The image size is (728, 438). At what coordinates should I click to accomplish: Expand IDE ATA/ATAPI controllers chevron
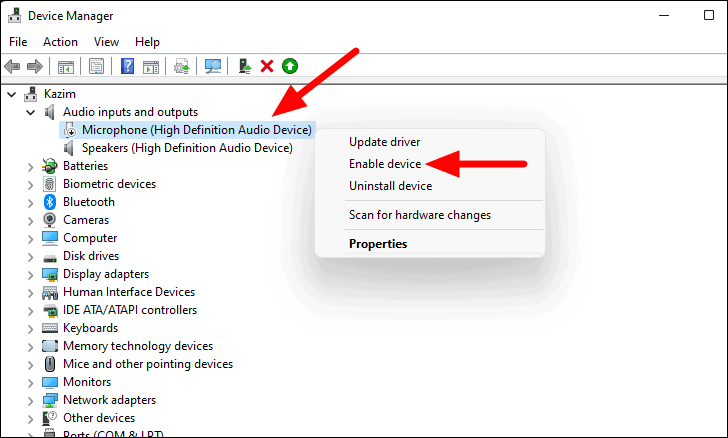pos(31,310)
